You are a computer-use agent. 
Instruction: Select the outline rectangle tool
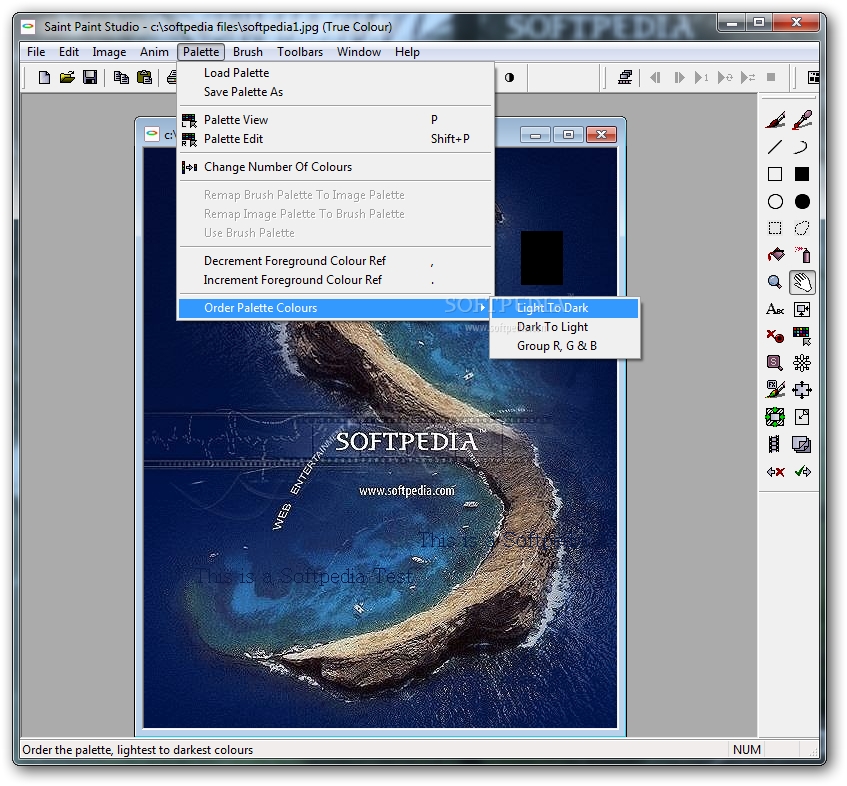[775, 174]
